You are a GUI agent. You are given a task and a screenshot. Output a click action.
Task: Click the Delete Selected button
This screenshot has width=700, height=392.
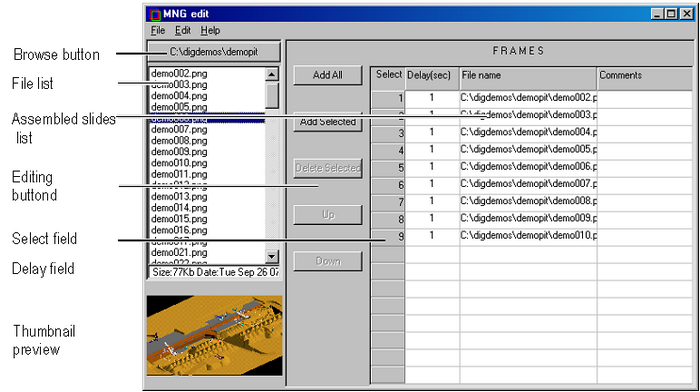328,168
